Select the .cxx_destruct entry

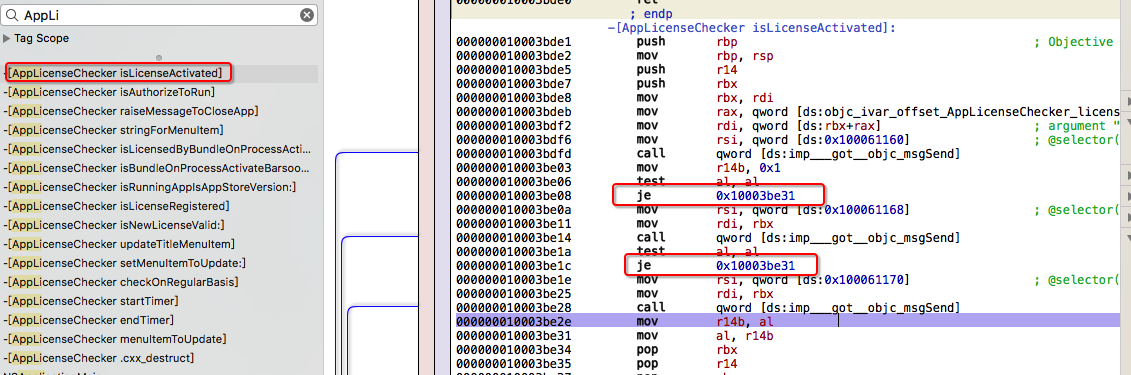click(x=98, y=358)
